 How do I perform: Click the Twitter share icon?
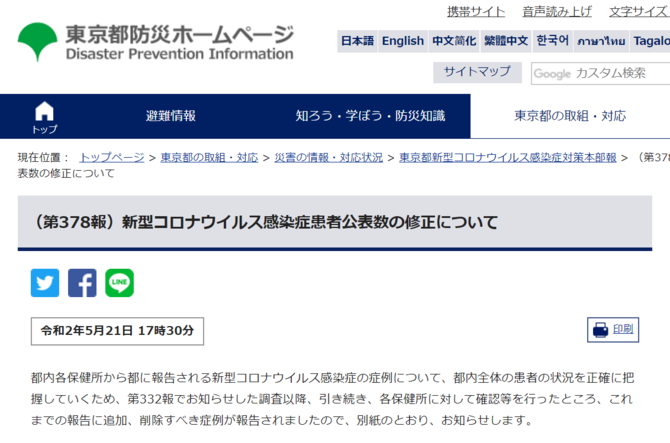click(45, 283)
